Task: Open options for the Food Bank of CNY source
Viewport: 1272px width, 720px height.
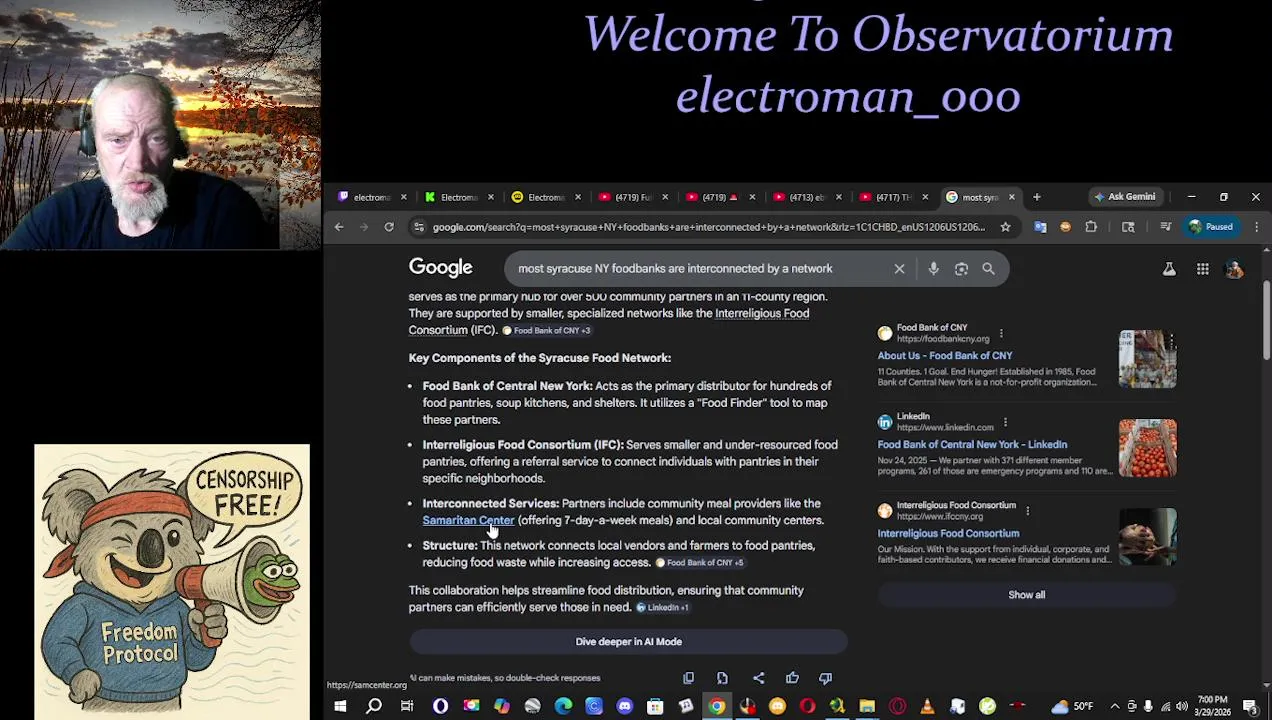Action: click(1001, 333)
